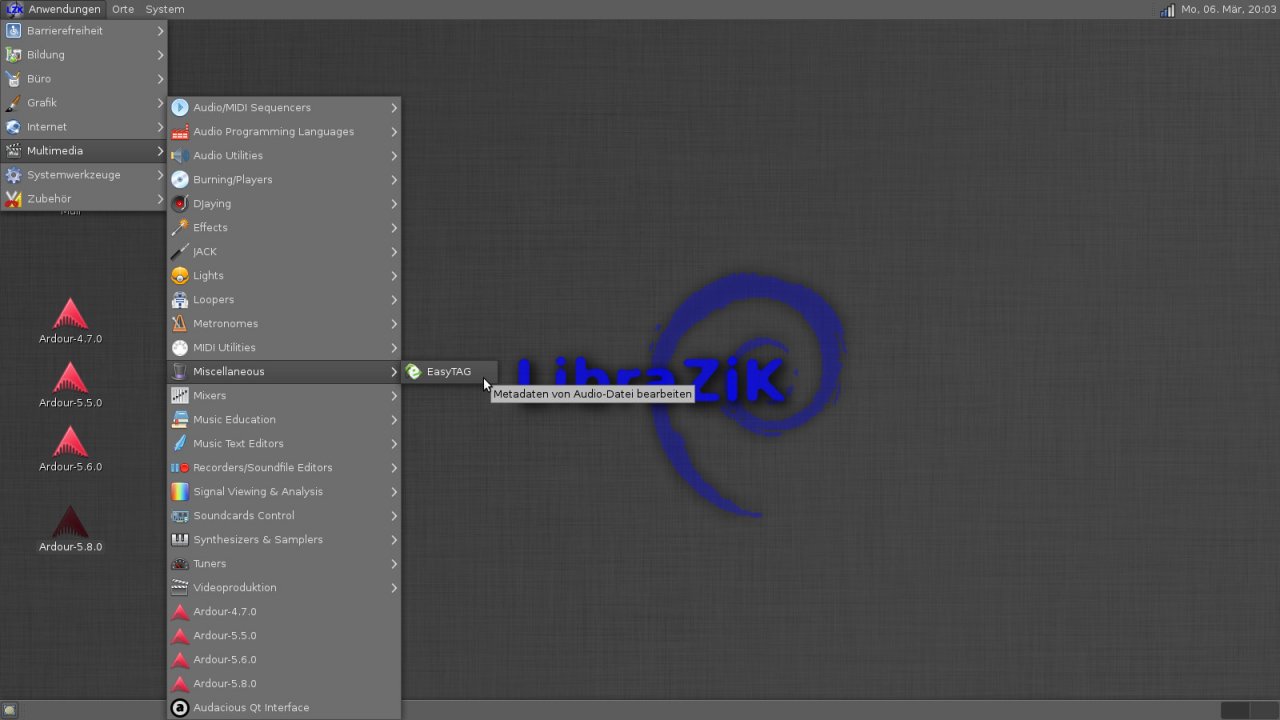1280x720 pixels.
Task: Open the System menu
Action: pyautogui.click(x=165, y=9)
